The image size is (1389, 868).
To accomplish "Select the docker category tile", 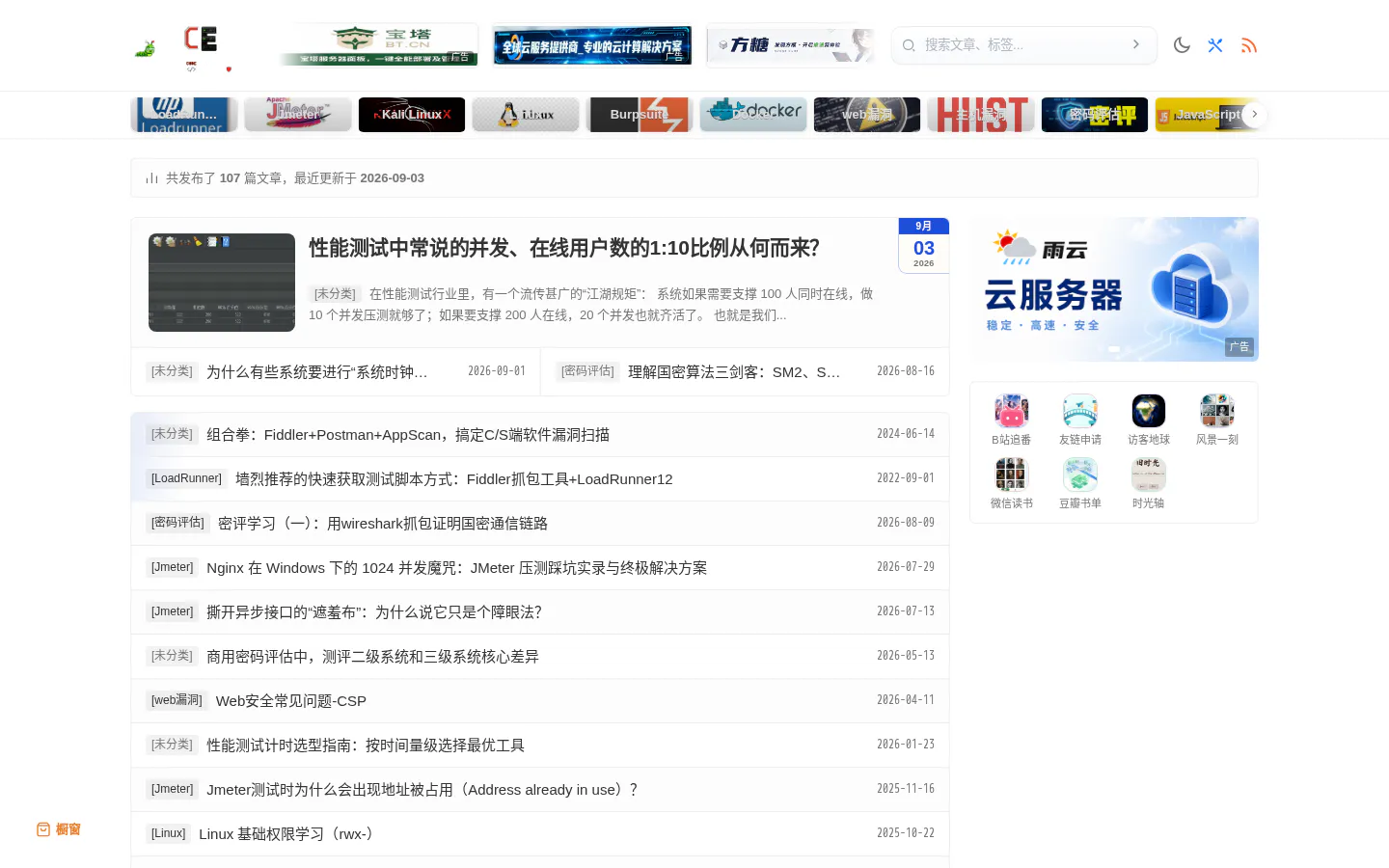I will tap(753, 115).
